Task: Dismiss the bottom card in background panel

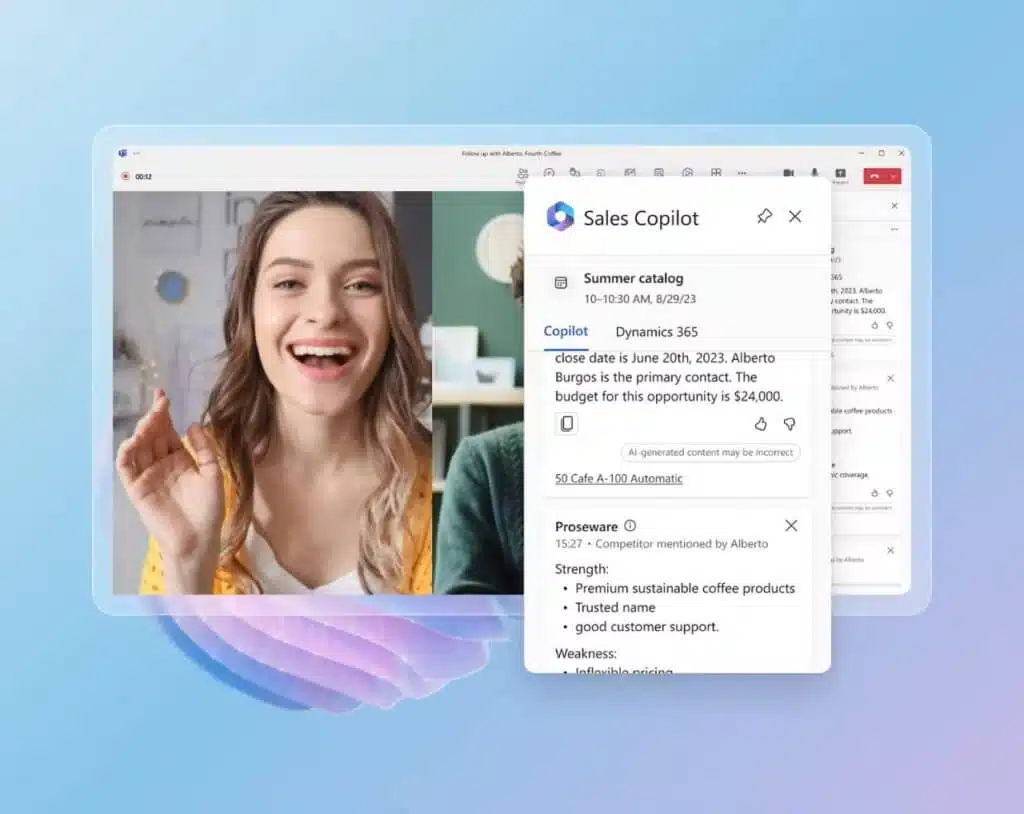Action: pyautogui.click(x=891, y=550)
